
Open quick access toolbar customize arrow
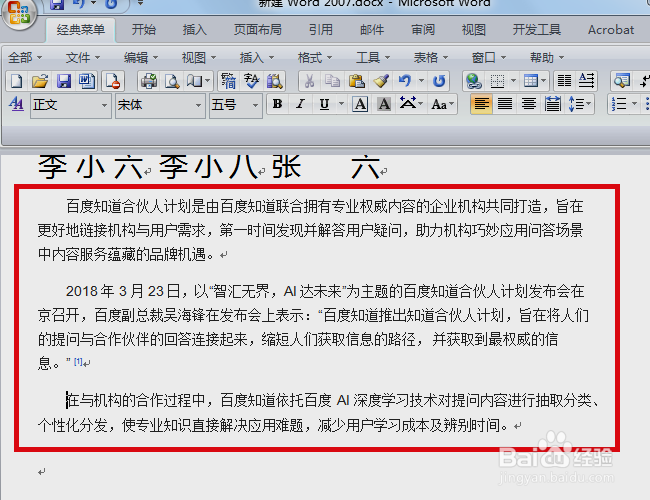[x=141, y=3]
